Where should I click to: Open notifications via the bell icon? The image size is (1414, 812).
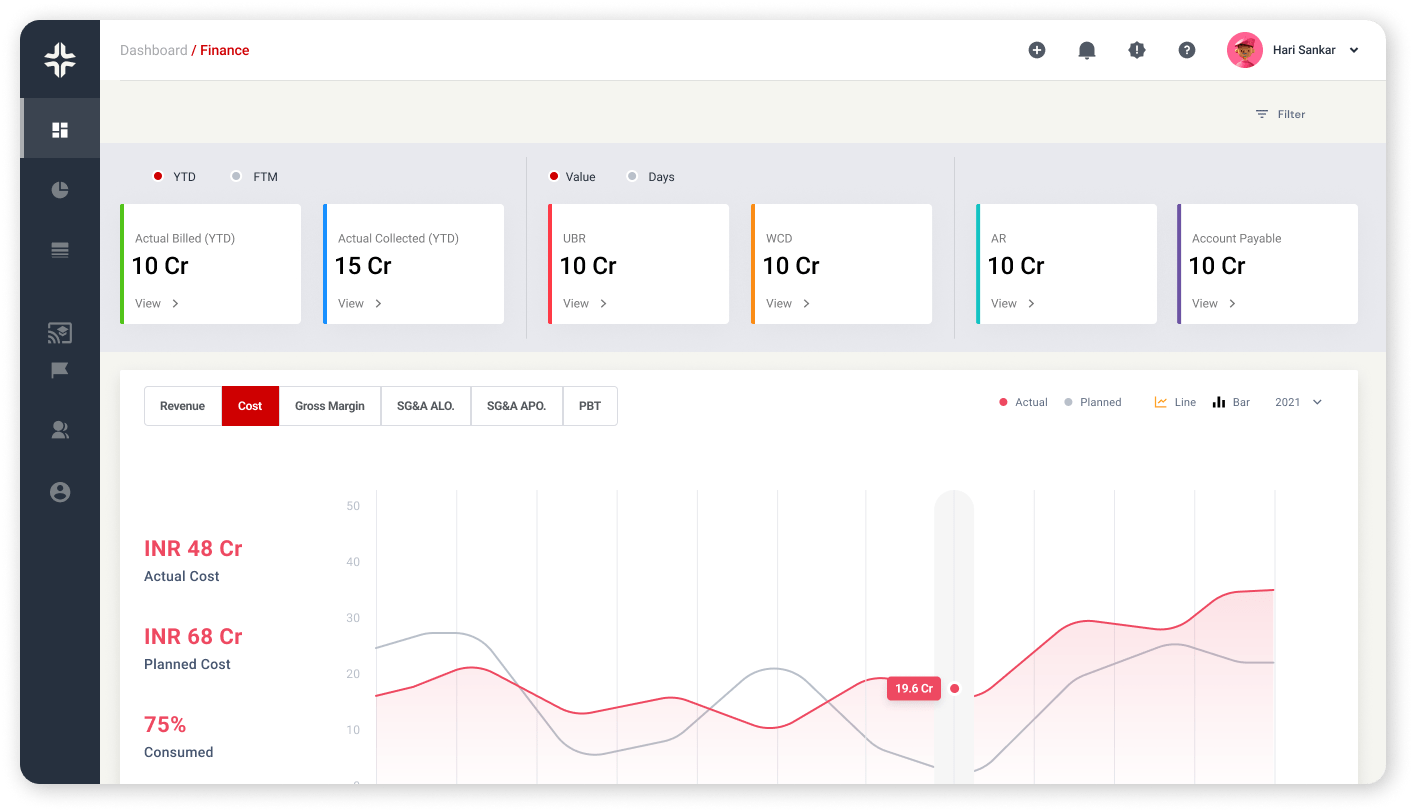coord(1087,49)
